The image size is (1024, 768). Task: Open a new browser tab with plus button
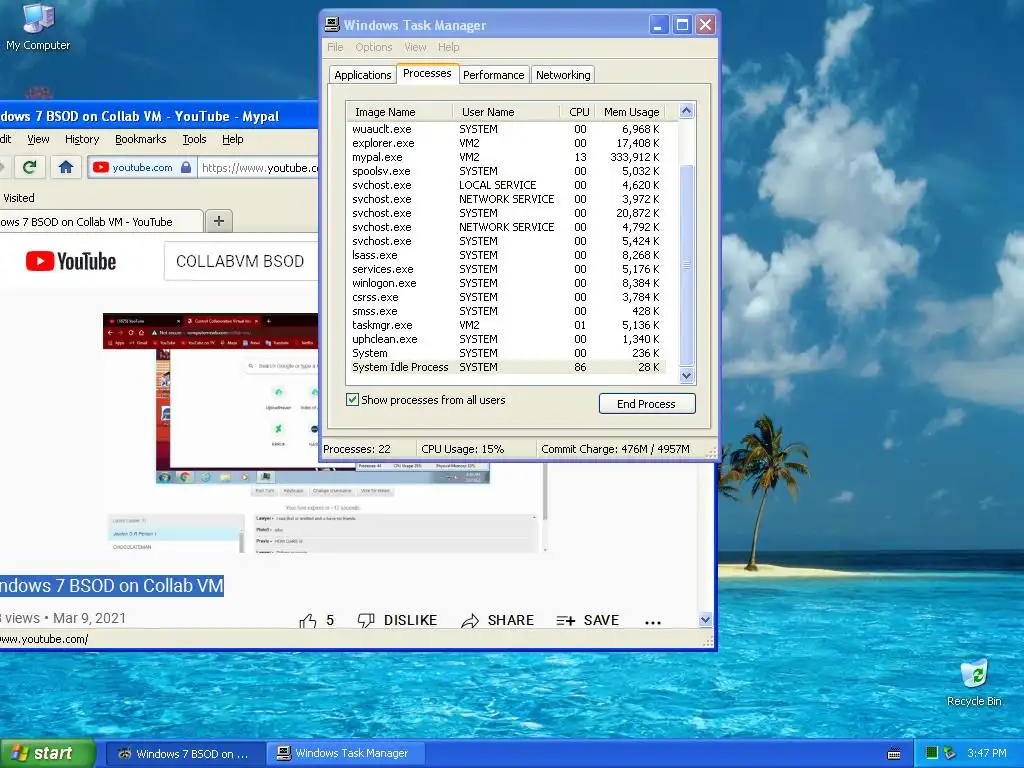tap(219, 221)
